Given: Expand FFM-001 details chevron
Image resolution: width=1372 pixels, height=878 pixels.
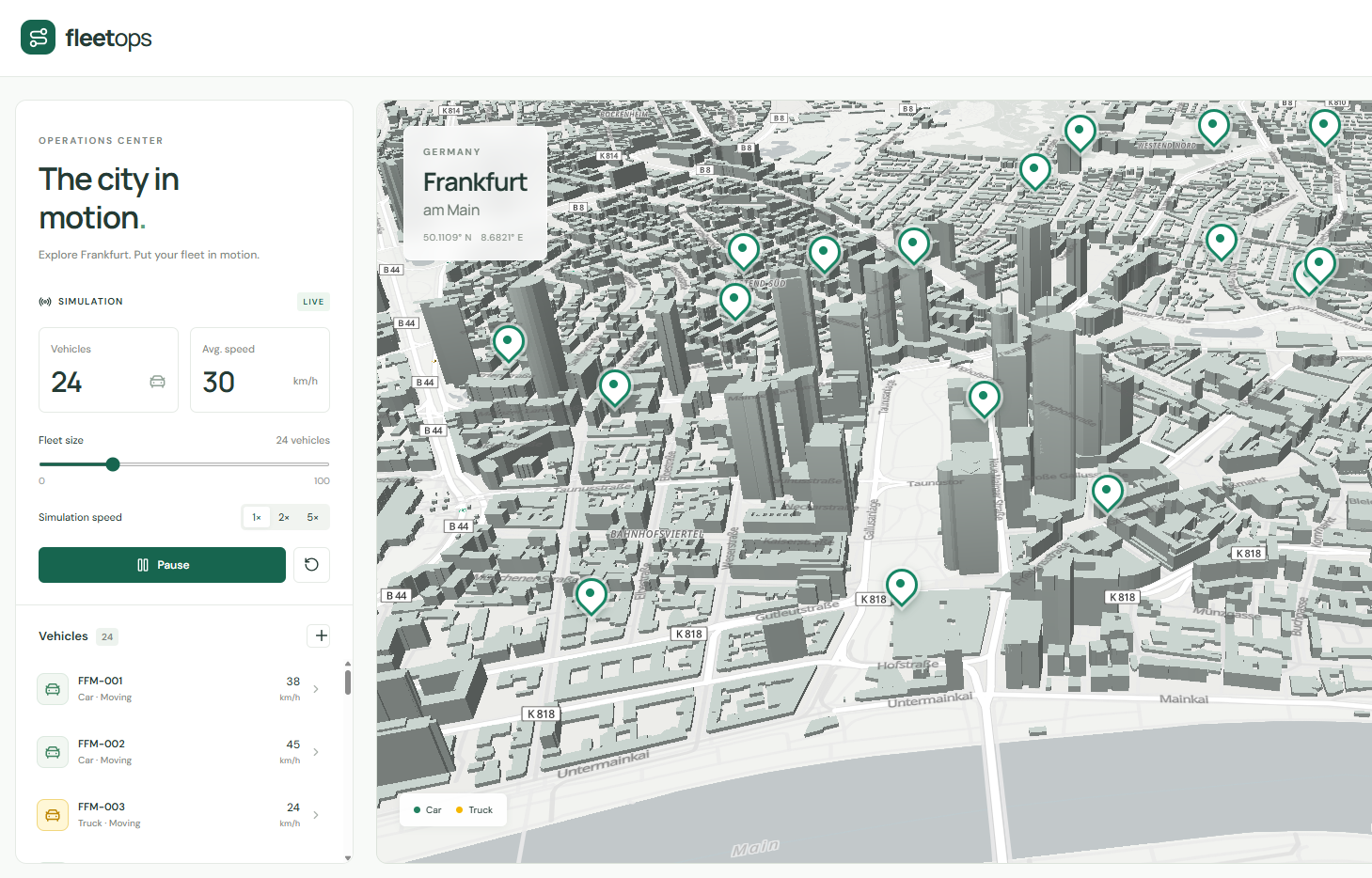Looking at the screenshot, I should pyautogui.click(x=316, y=689).
